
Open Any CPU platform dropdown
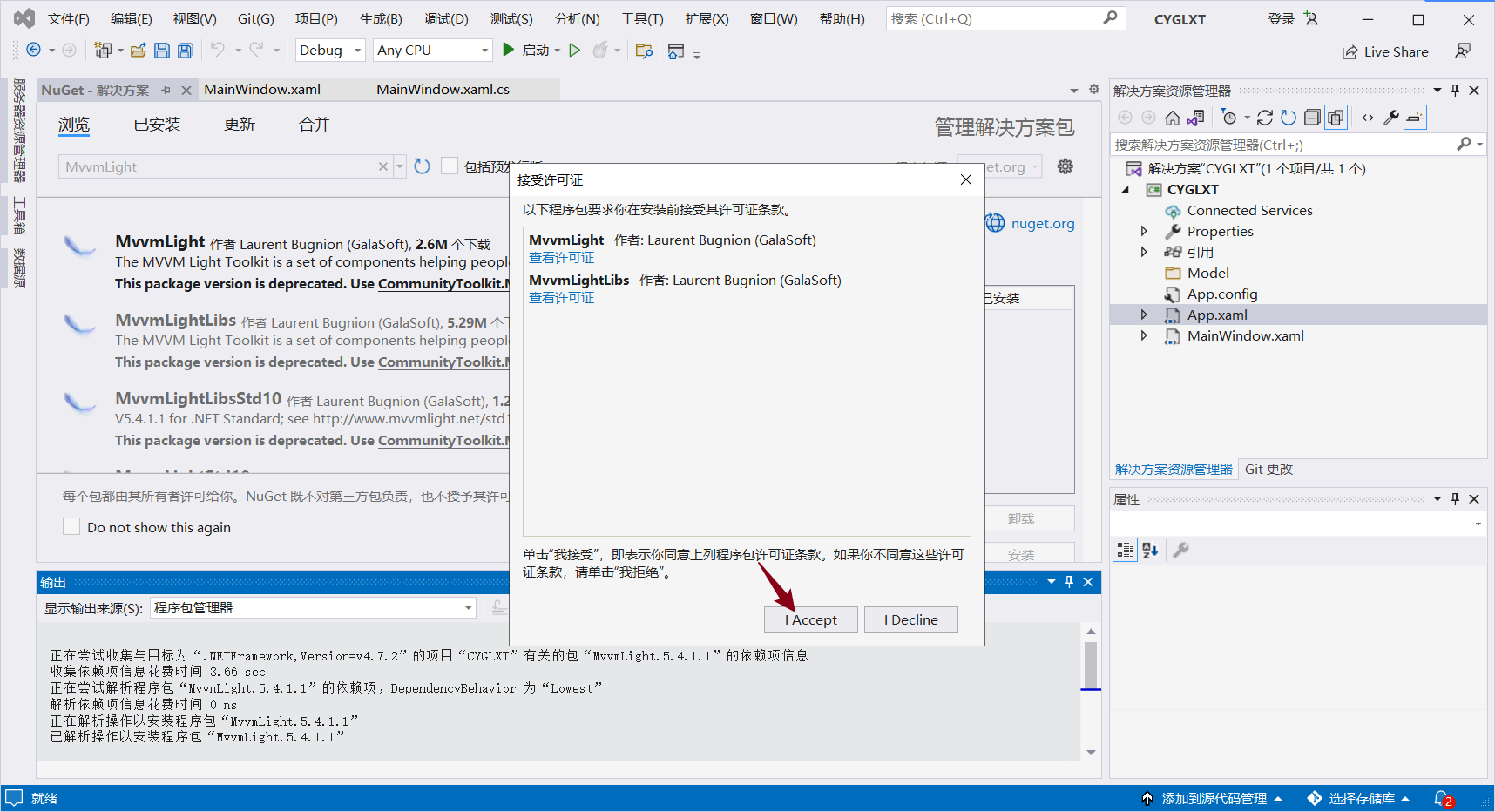pyautogui.click(x=433, y=51)
